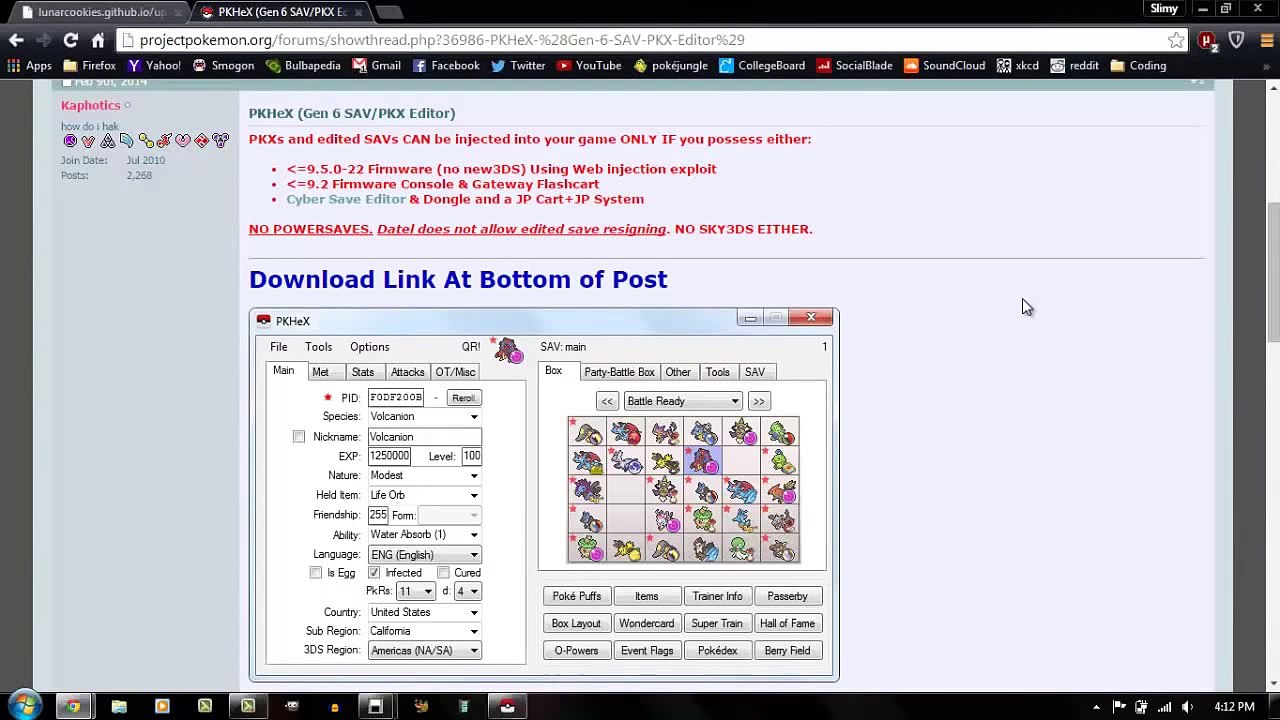Image resolution: width=1280 pixels, height=720 pixels.
Task: Click the taskbar volume speaker icon
Action: tap(1187, 707)
